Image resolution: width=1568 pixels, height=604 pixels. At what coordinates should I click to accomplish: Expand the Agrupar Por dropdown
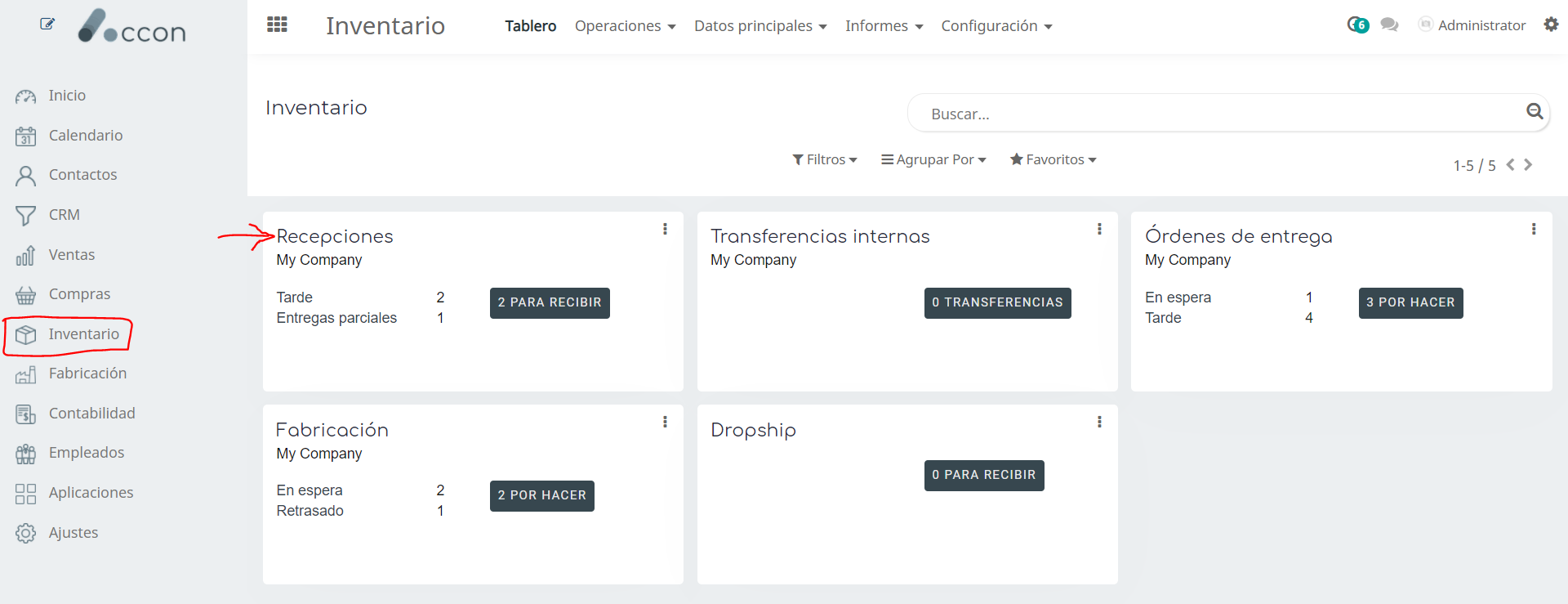pos(933,159)
